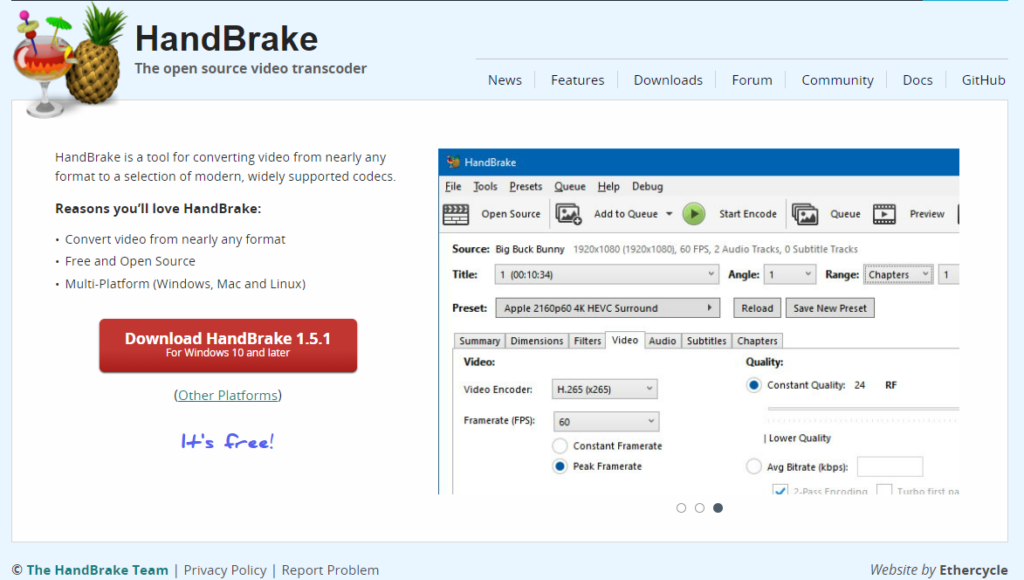
Task: Switch to the Summary tab
Action: [479, 341]
